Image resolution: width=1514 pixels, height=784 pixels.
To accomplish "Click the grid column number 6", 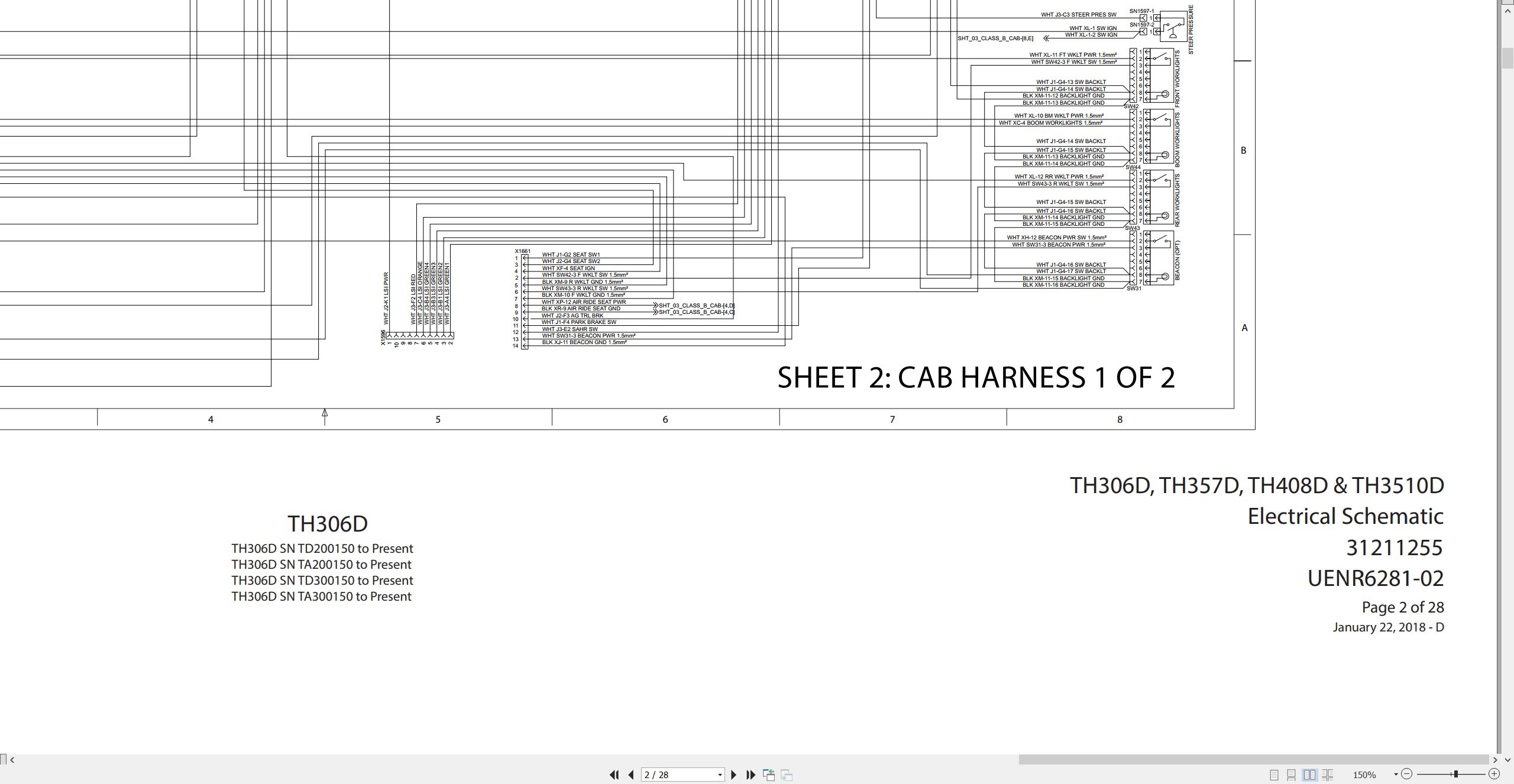I will pyautogui.click(x=665, y=419).
